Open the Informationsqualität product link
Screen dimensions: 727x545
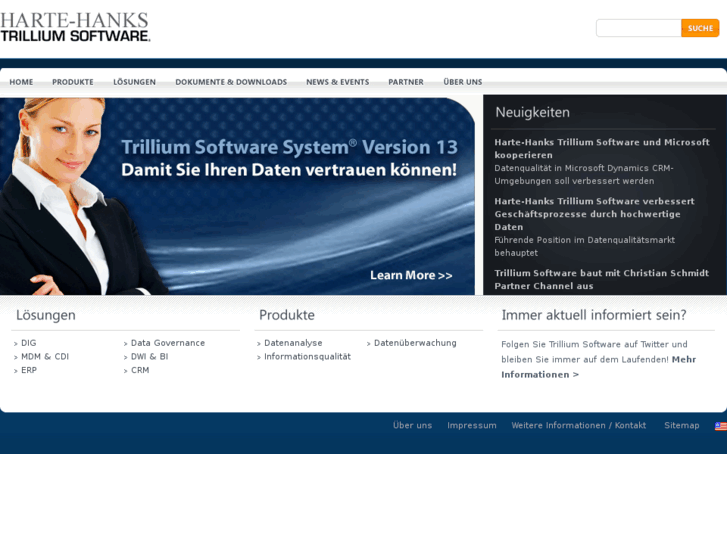pyautogui.click(x=307, y=356)
